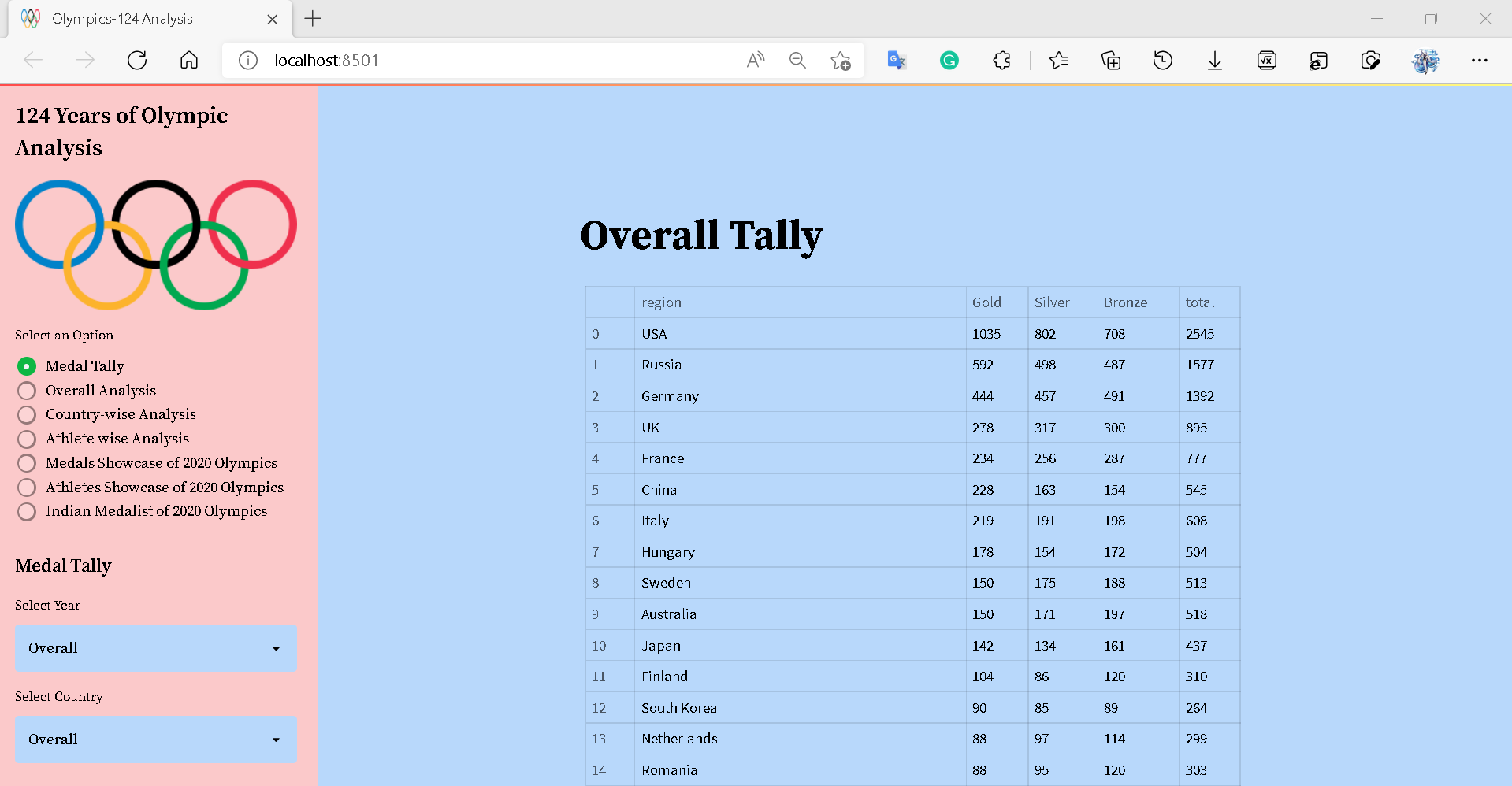The width and height of the screenshot is (1512, 786).
Task: Select Indian Medalist of 2020 Olympics
Action: click(142, 511)
